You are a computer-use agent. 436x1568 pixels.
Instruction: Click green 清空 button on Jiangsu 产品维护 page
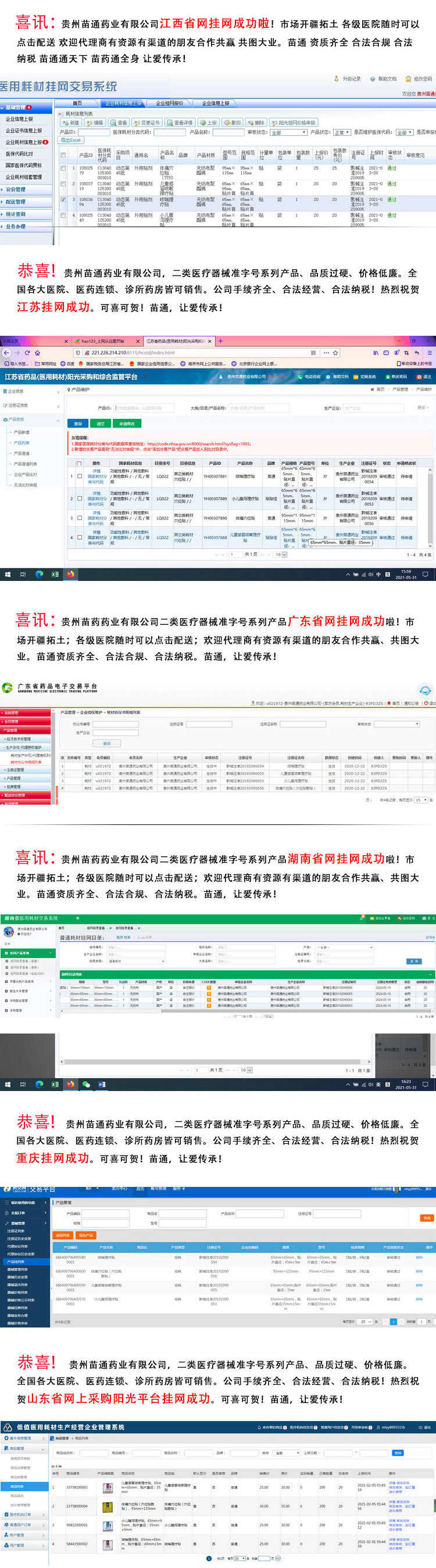tap(101, 424)
